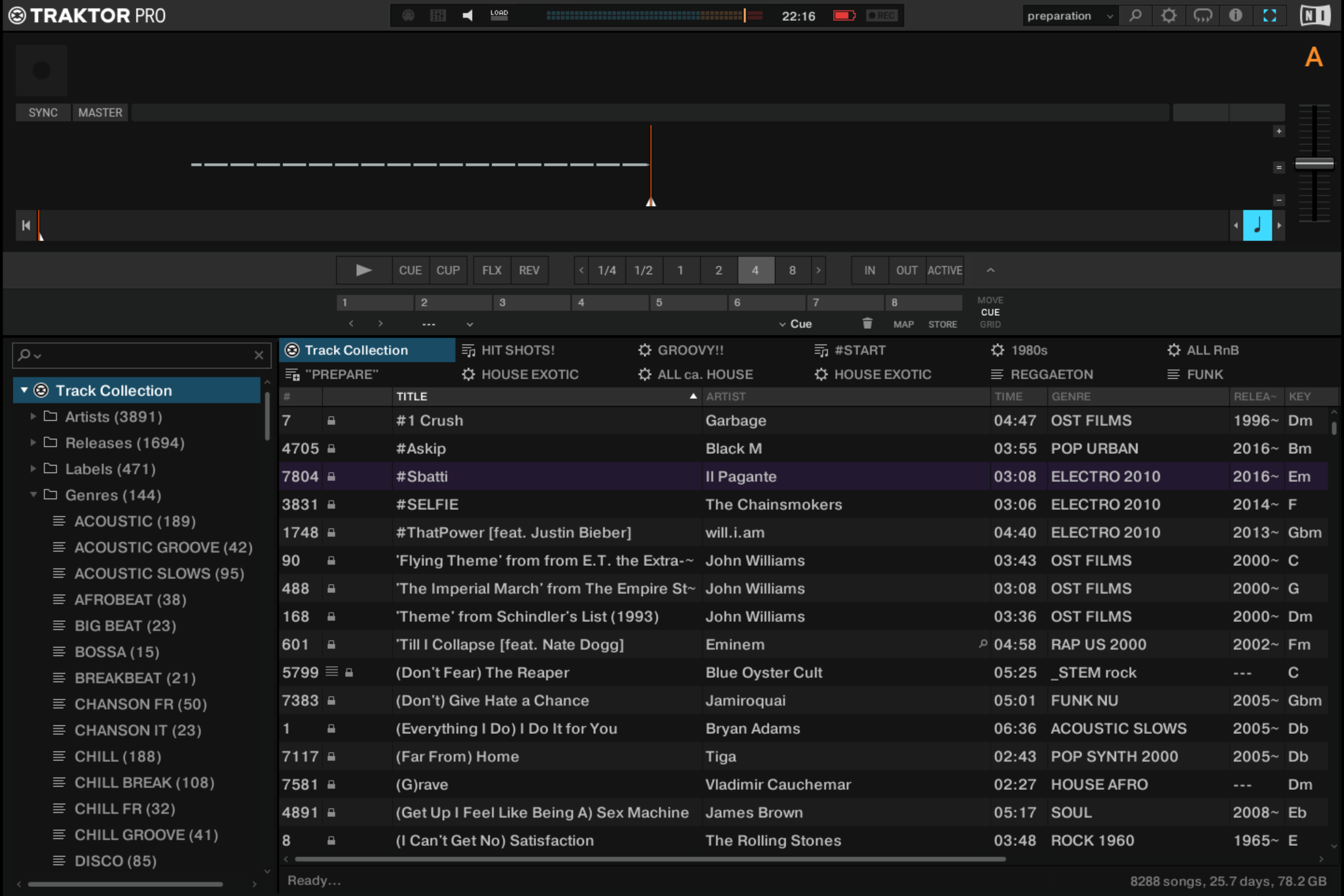Jump to track start on stripe
This screenshot has height=896, width=1344.
click(x=26, y=225)
